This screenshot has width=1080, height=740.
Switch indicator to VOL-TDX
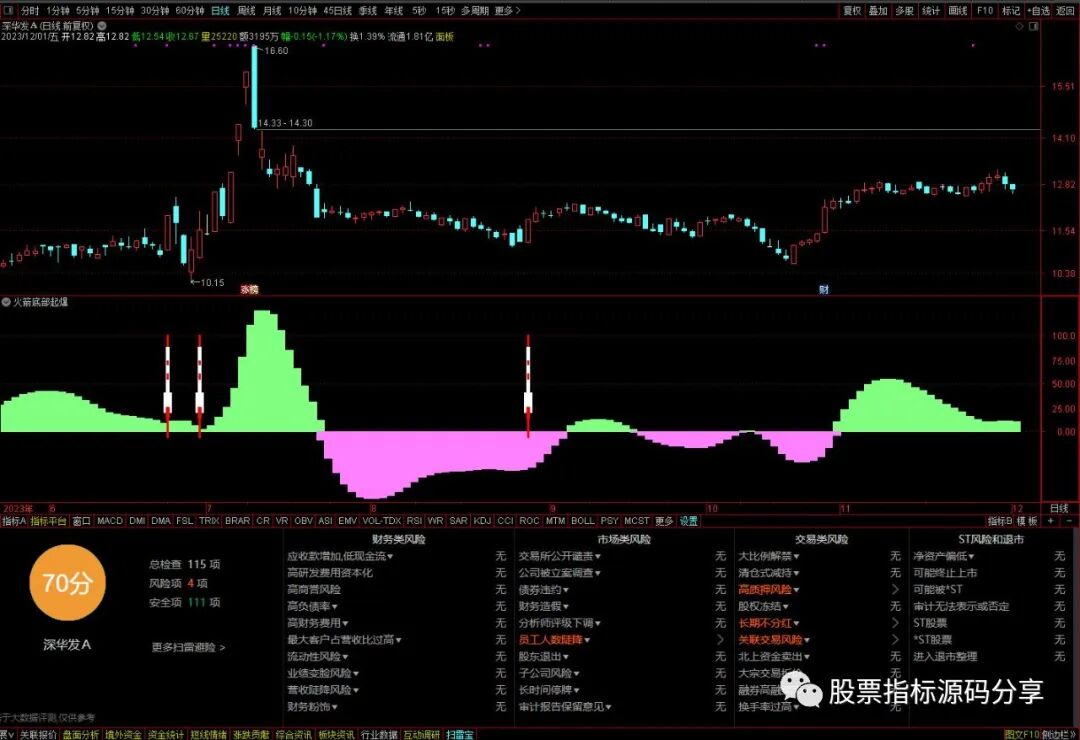[x=382, y=521]
